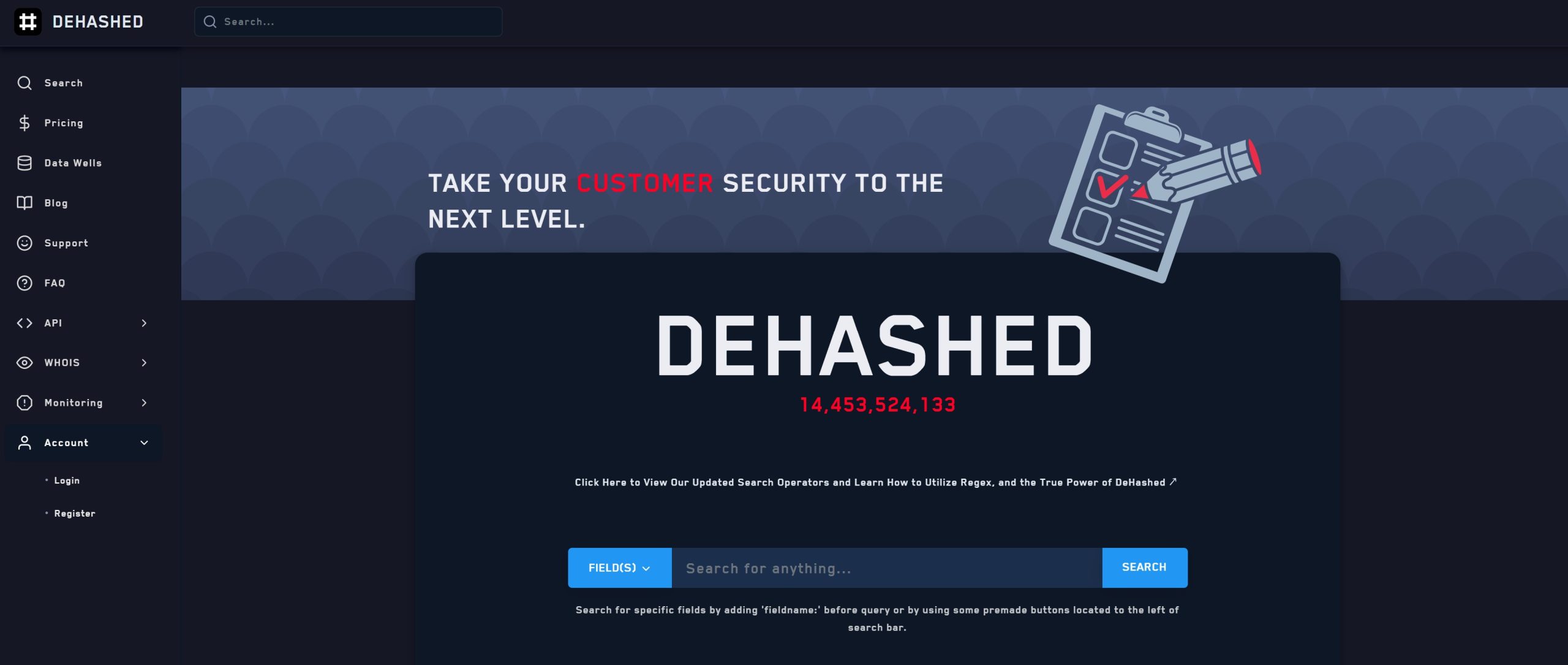Collapse the Account menu section
This screenshot has height=665, width=1568.
tap(83, 443)
